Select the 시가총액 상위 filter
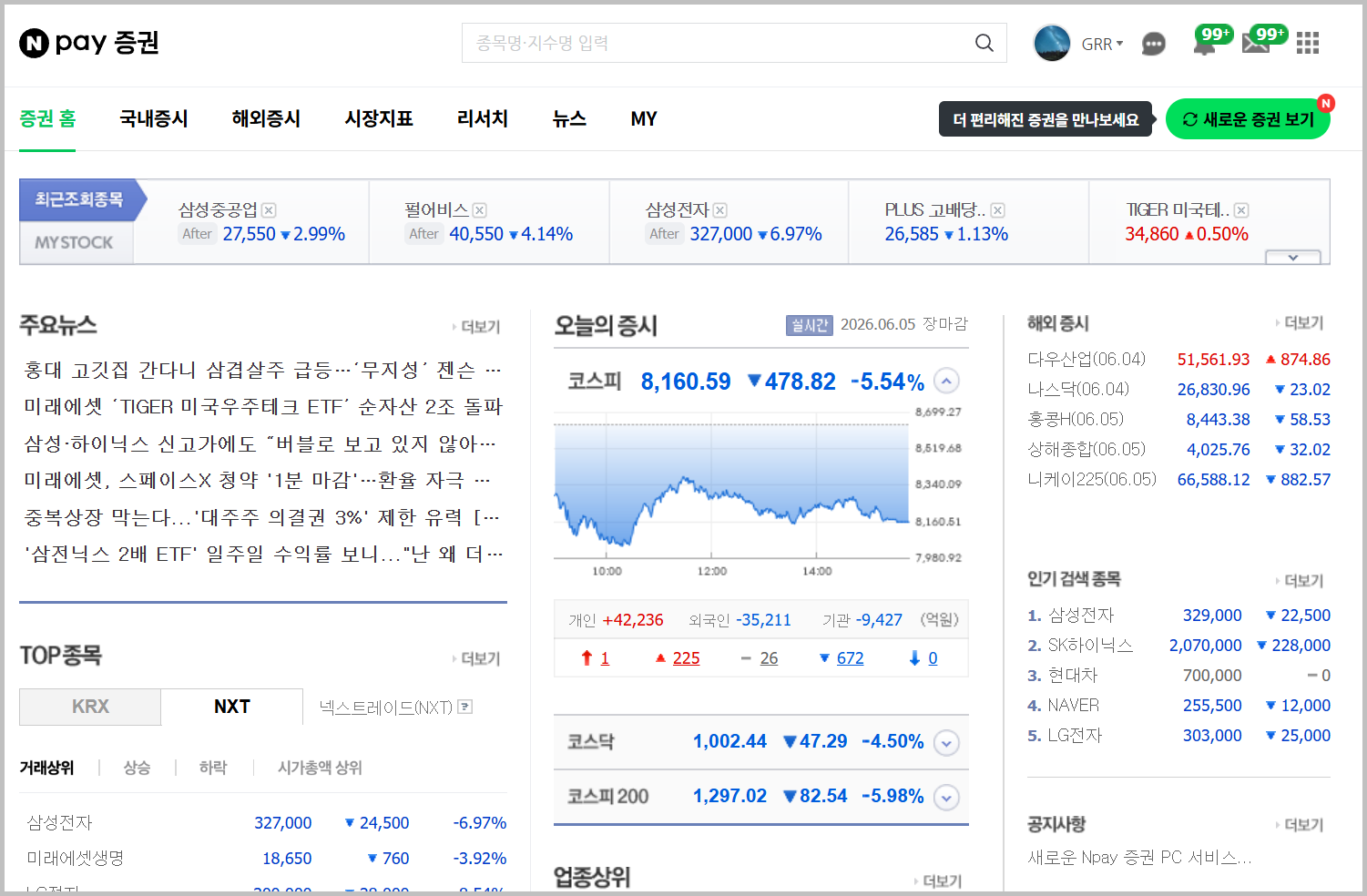The width and height of the screenshot is (1367, 896). point(320,768)
